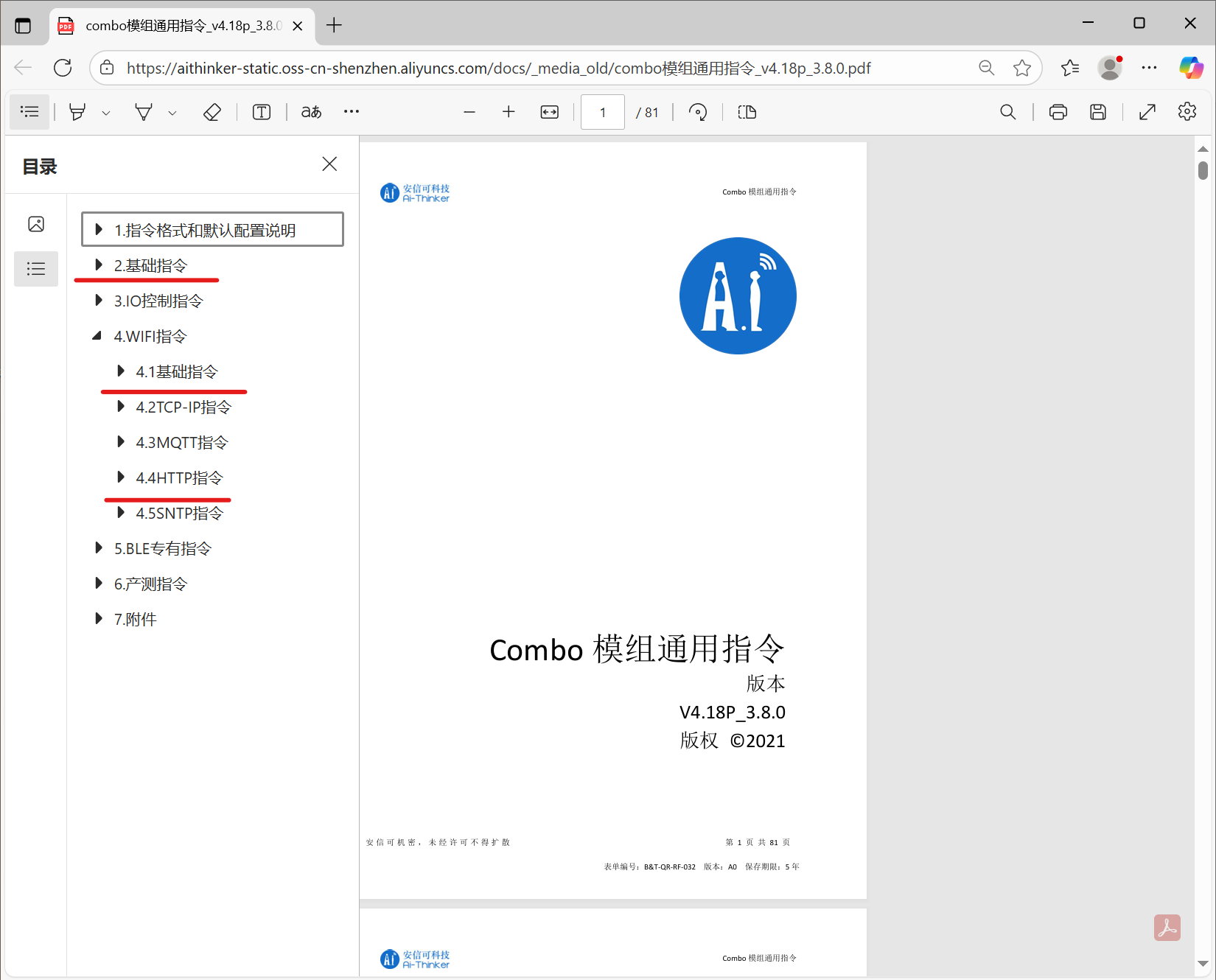Image resolution: width=1216 pixels, height=980 pixels.
Task: Switch to outline list view in sidebar
Action: point(36,269)
